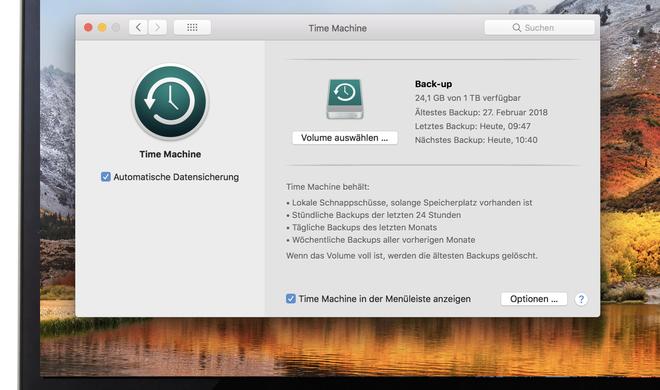This screenshot has height=390, width=660.
Task: Click "Letztes Backup: Heute, 09:47"
Action: pyautogui.click(x=473, y=126)
